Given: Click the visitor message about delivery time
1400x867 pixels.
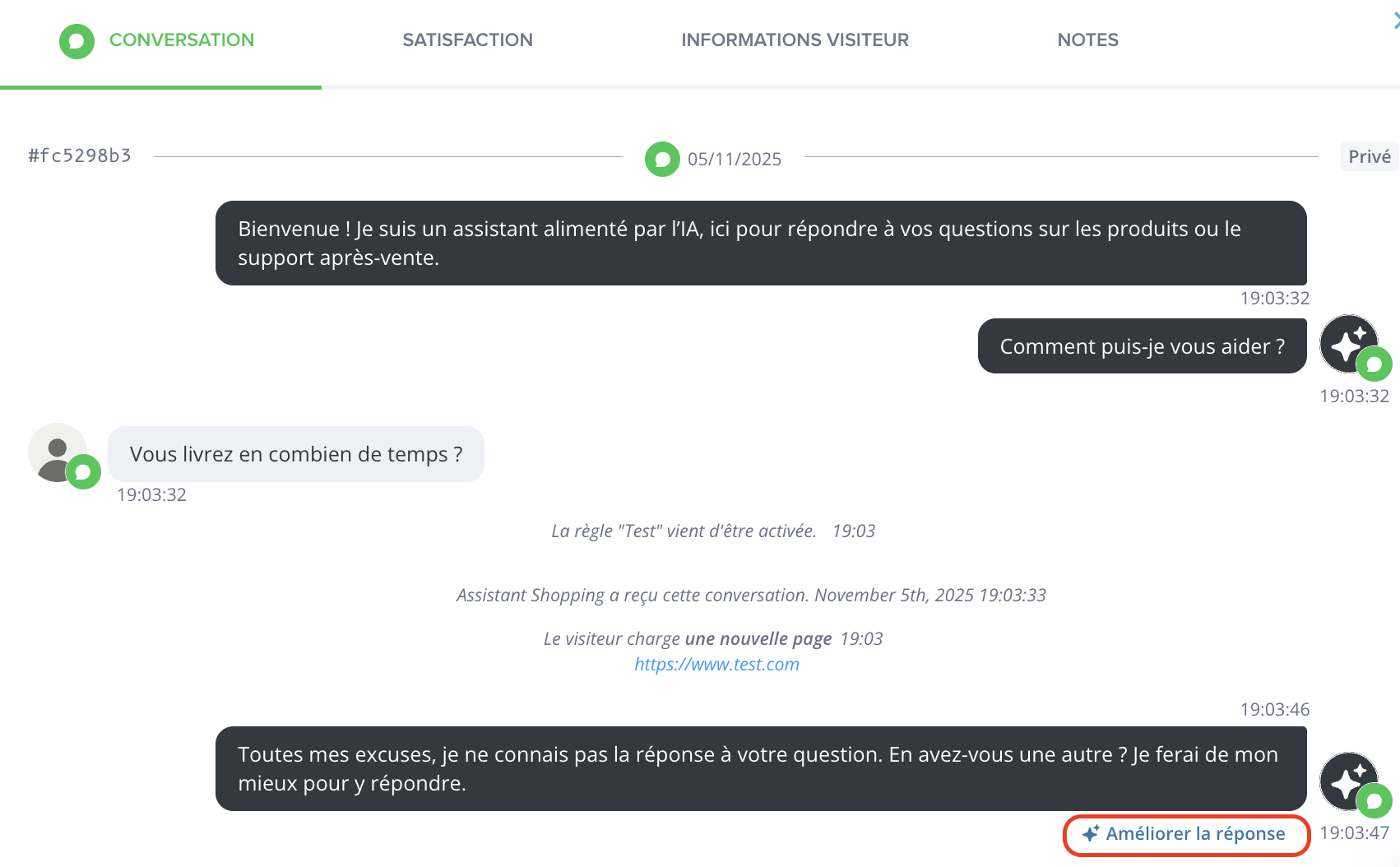Looking at the screenshot, I should coord(296,454).
